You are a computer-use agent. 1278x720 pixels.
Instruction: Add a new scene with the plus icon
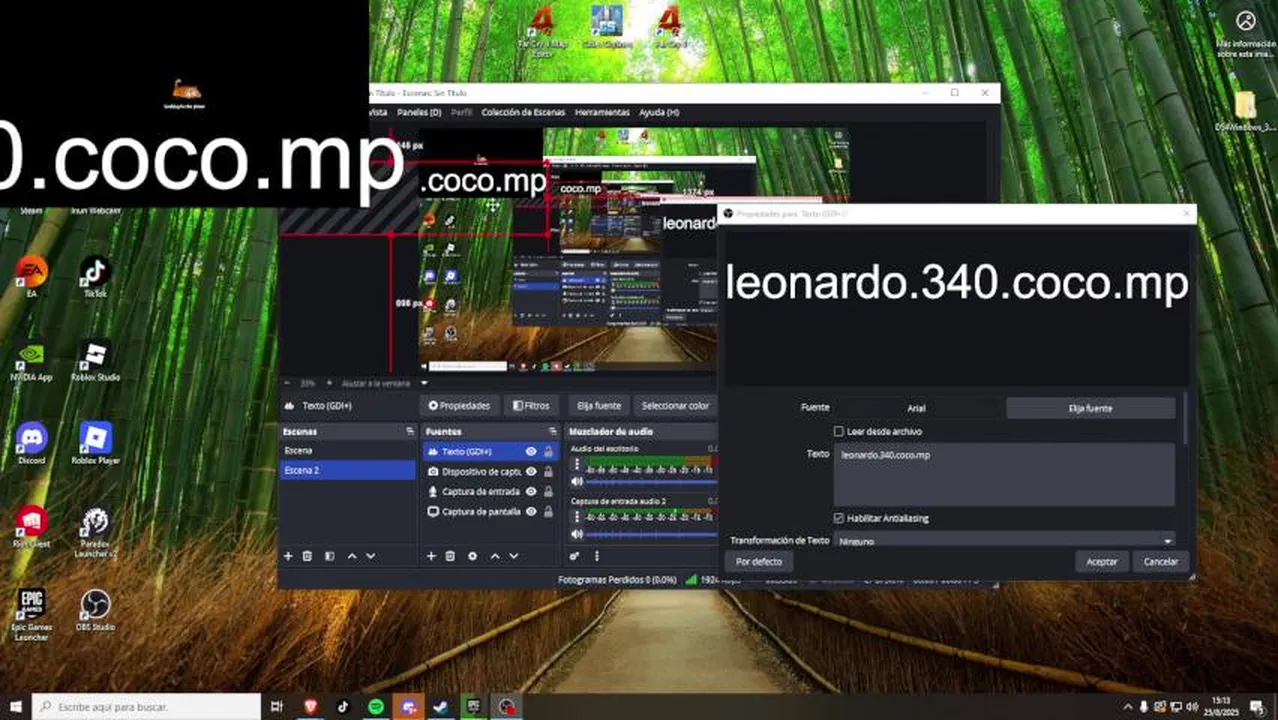(288, 556)
